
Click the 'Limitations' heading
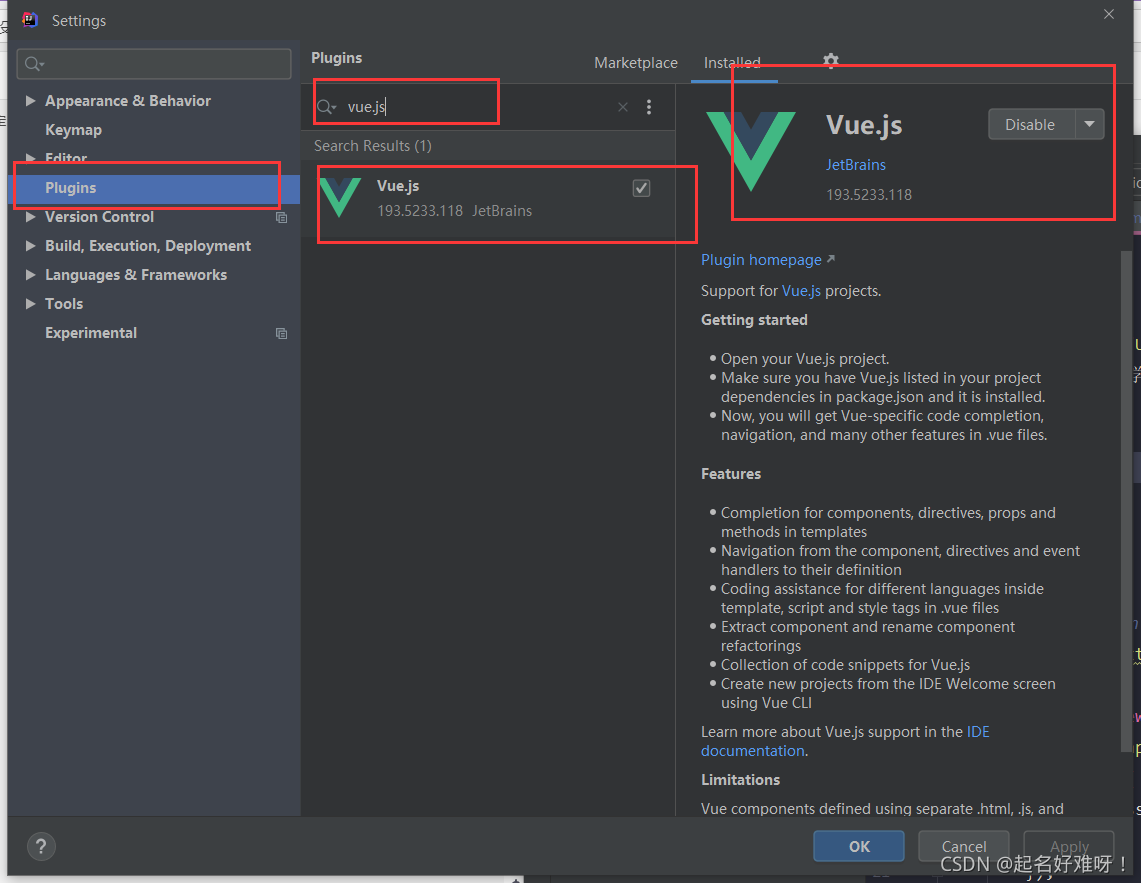click(x=740, y=780)
